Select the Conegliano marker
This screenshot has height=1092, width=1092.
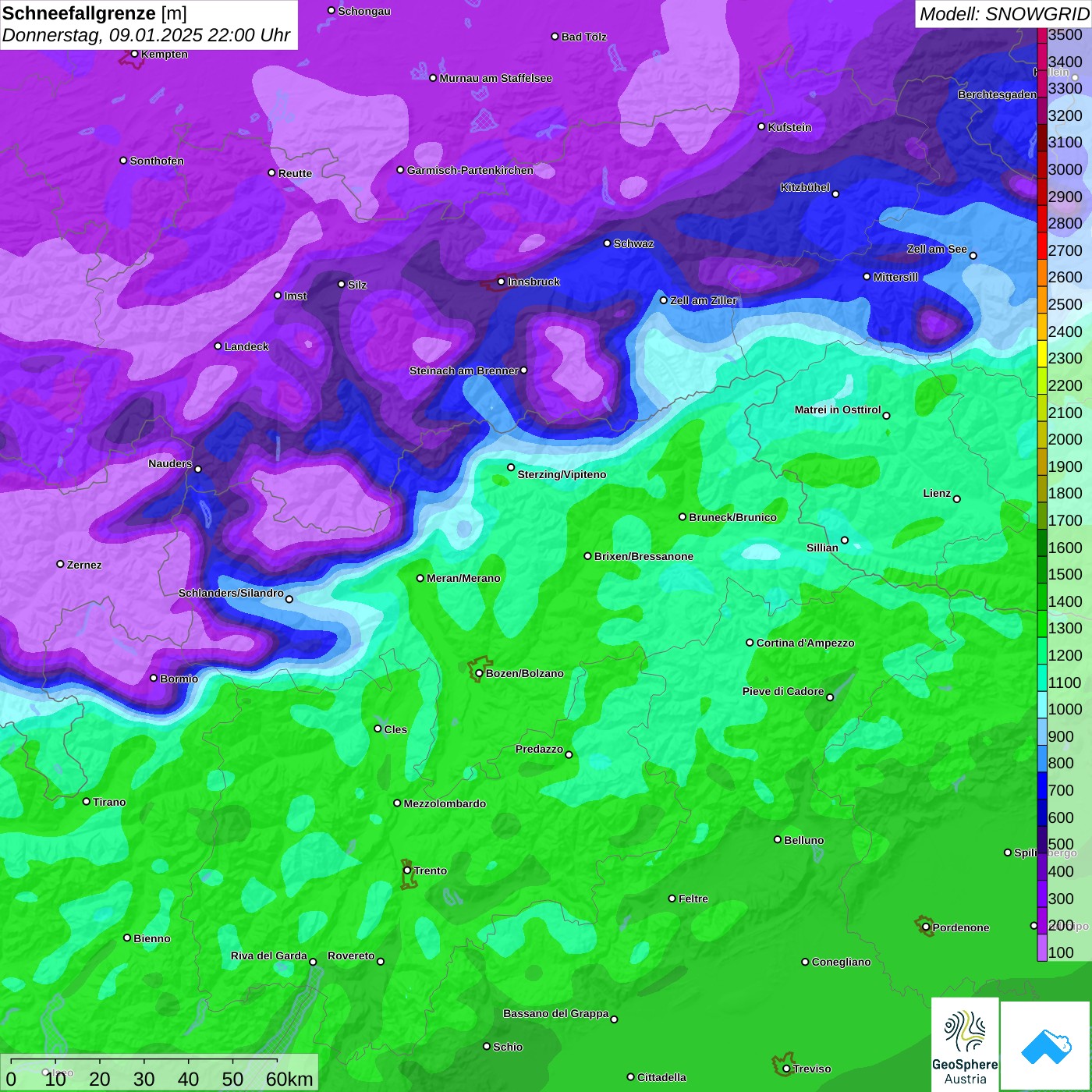[x=805, y=962]
